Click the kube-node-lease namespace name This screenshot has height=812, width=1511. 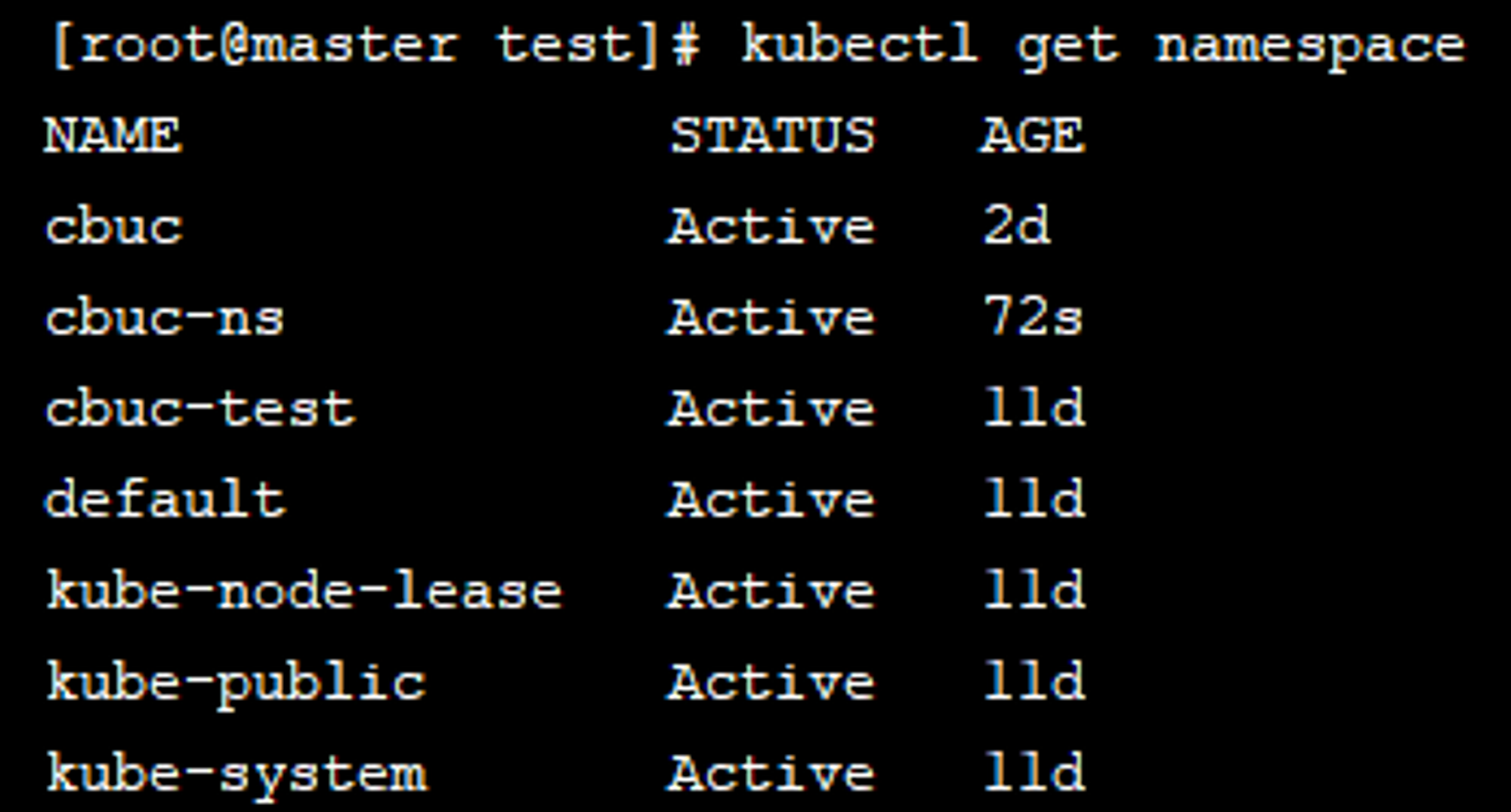tap(304, 590)
